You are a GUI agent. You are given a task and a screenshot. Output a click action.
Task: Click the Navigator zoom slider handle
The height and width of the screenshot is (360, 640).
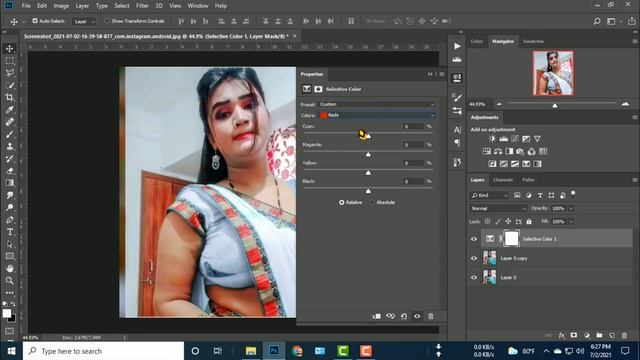pos(555,106)
